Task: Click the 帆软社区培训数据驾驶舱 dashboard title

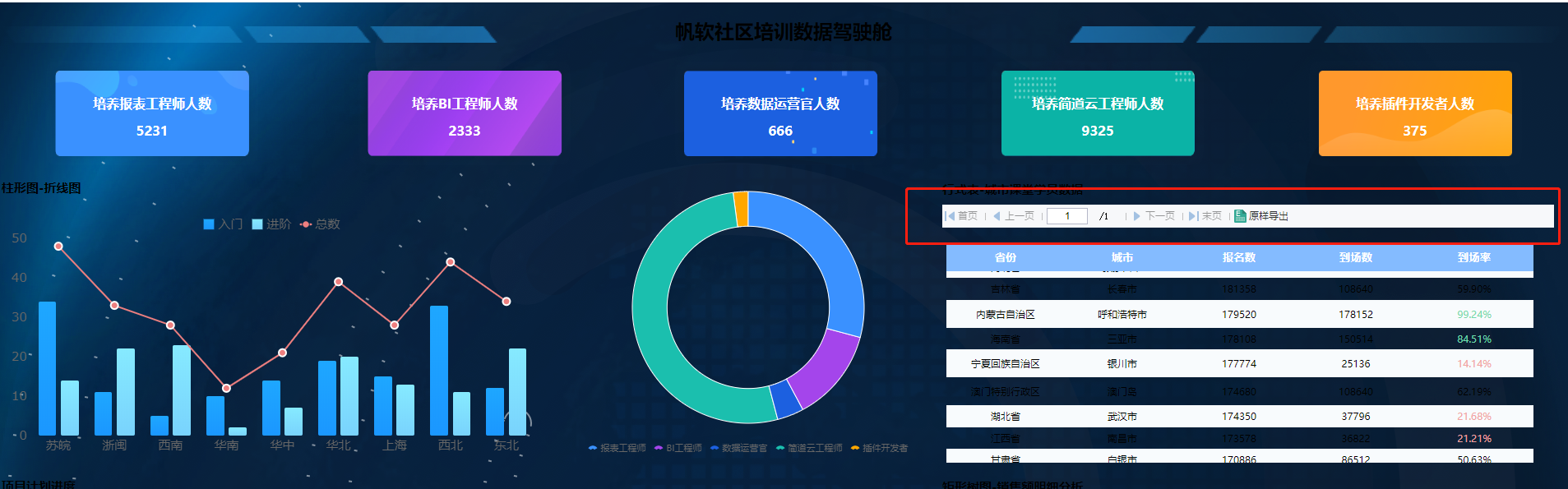Action: pos(784,32)
